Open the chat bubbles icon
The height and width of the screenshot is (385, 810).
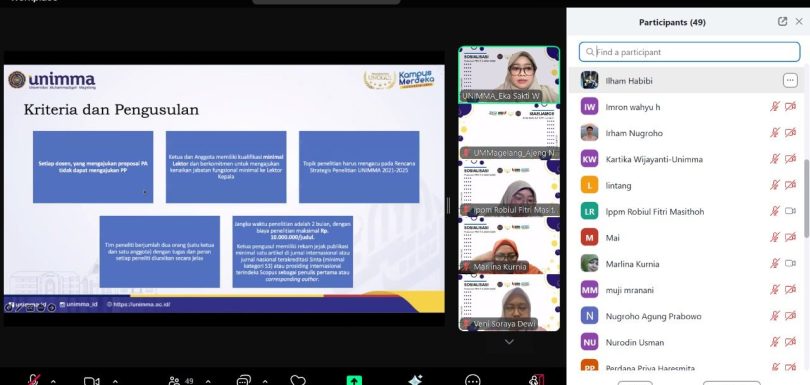point(243,381)
